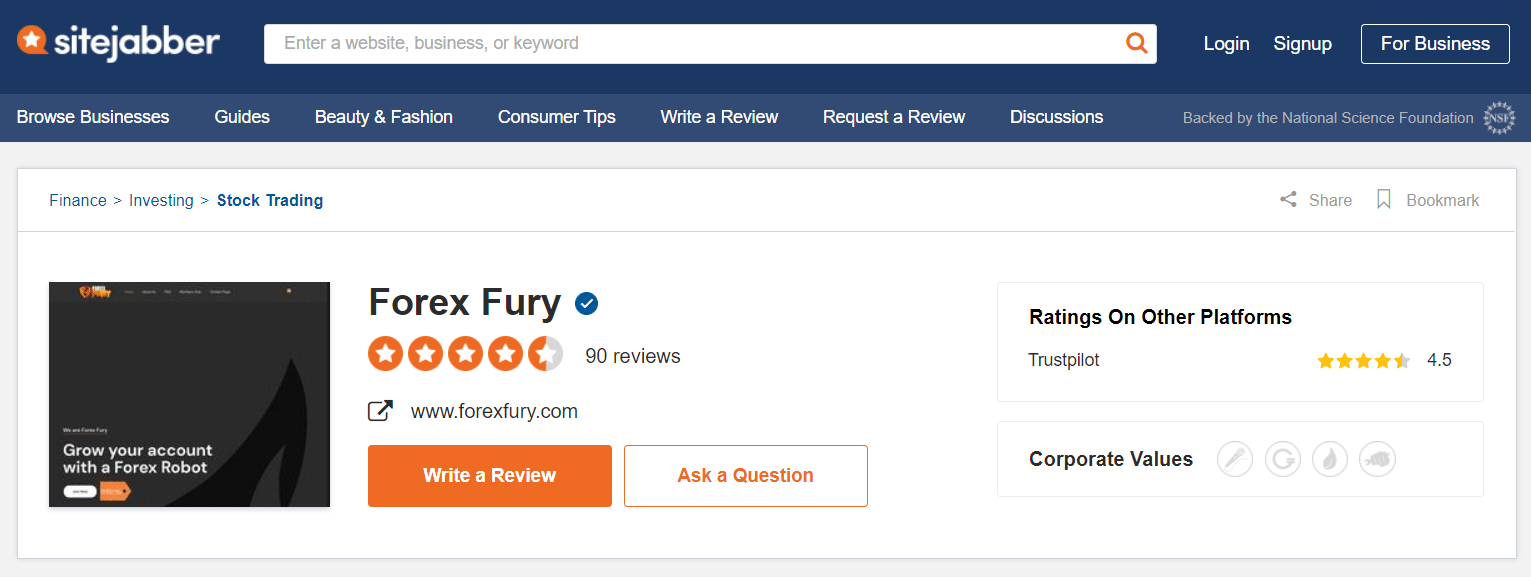Open the Beauty & Fashion menu item
Viewport: 1531px width, 577px height.
(384, 117)
